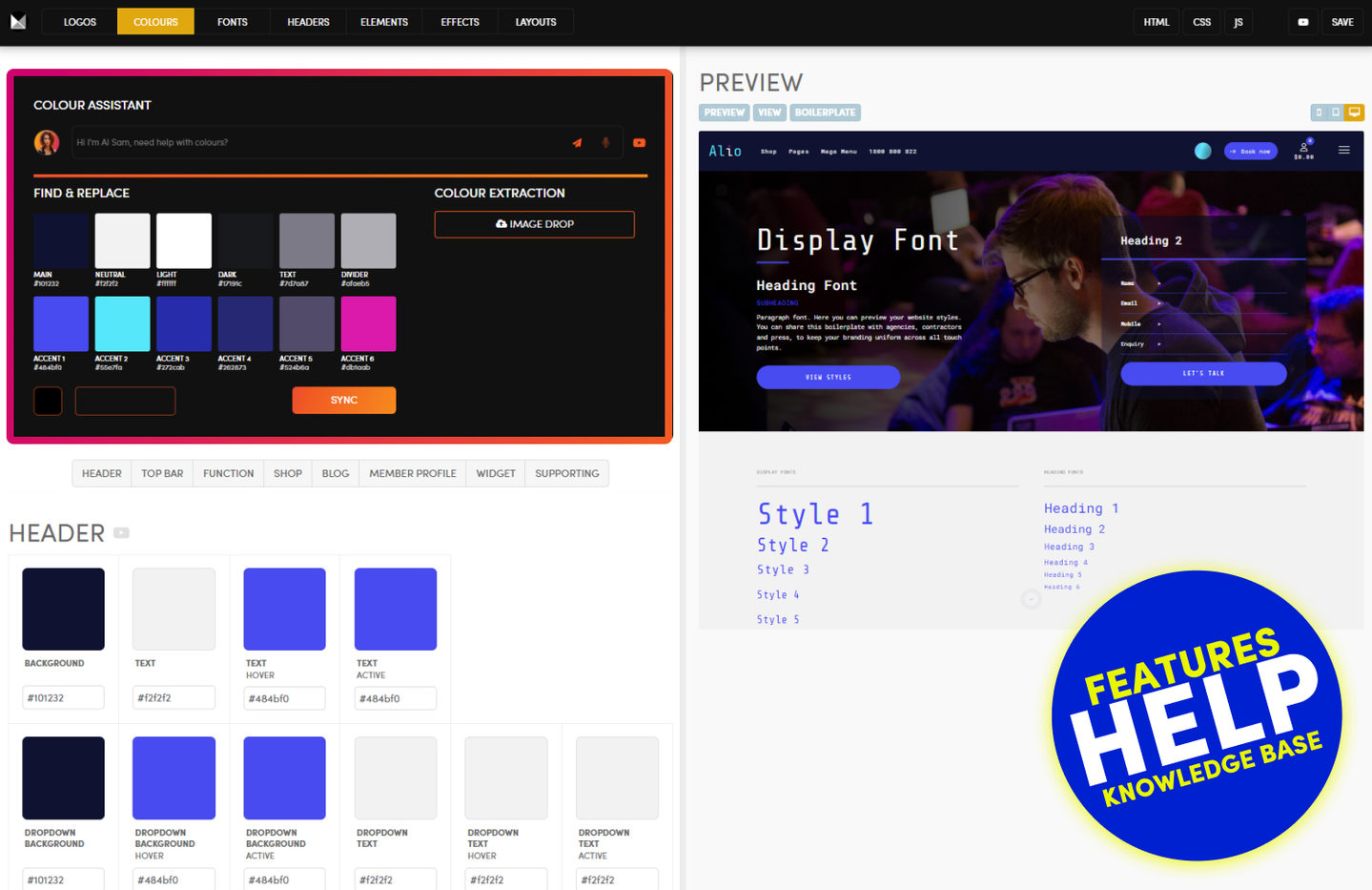Image resolution: width=1372 pixels, height=890 pixels.
Task: Click the user account icon in preview
Action: tap(1303, 148)
